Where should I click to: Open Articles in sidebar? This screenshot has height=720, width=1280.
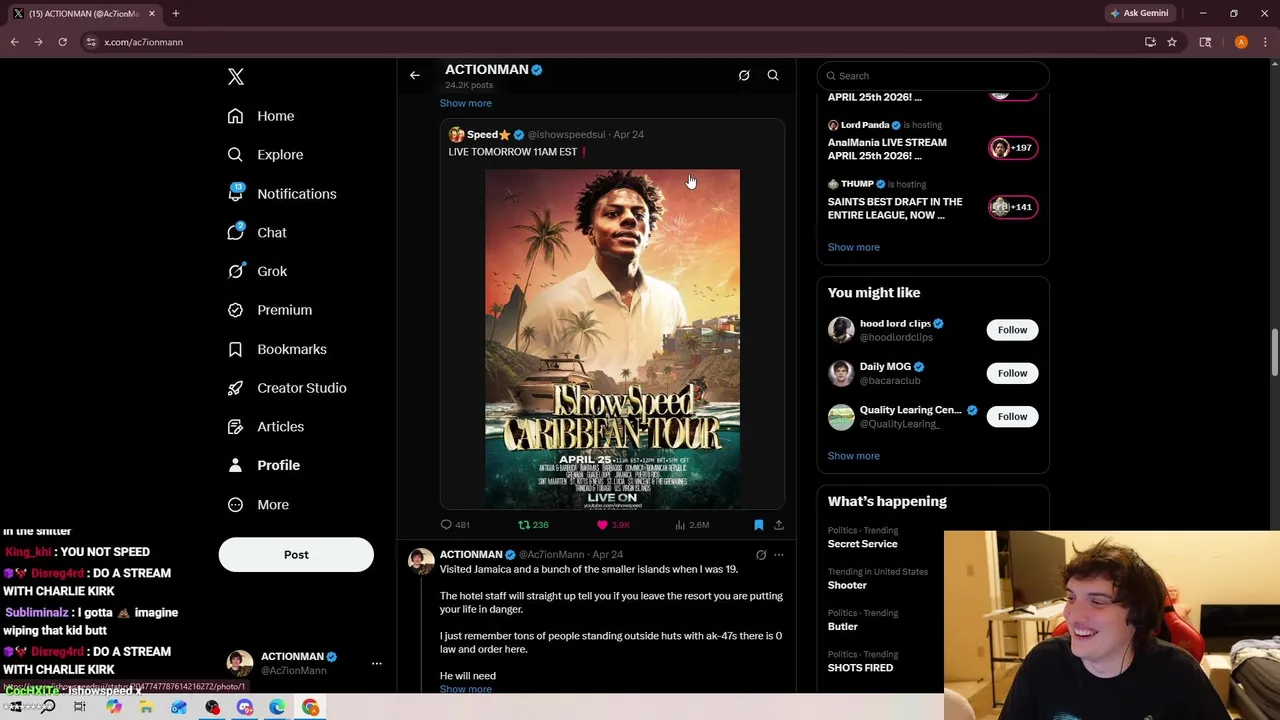click(266, 427)
